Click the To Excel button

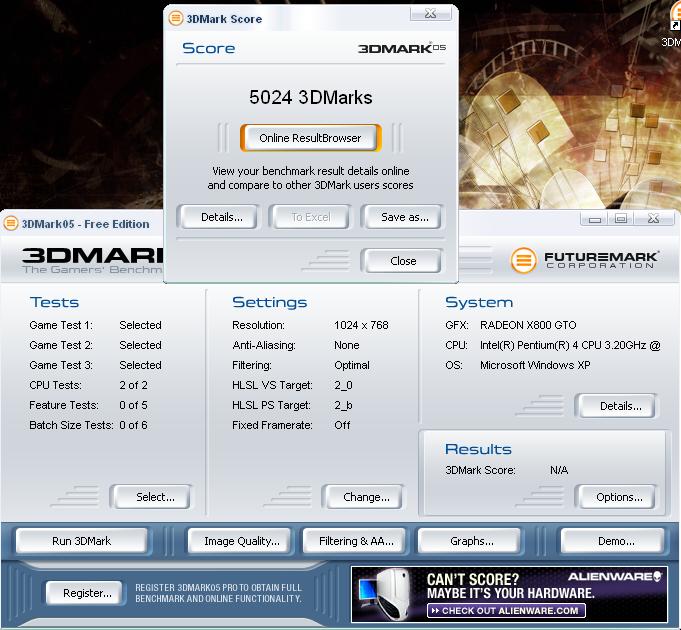pyautogui.click(x=311, y=217)
